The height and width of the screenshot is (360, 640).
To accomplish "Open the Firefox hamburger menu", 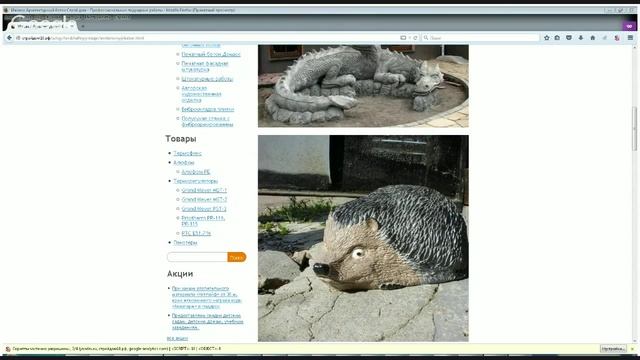I will coord(630,38).
